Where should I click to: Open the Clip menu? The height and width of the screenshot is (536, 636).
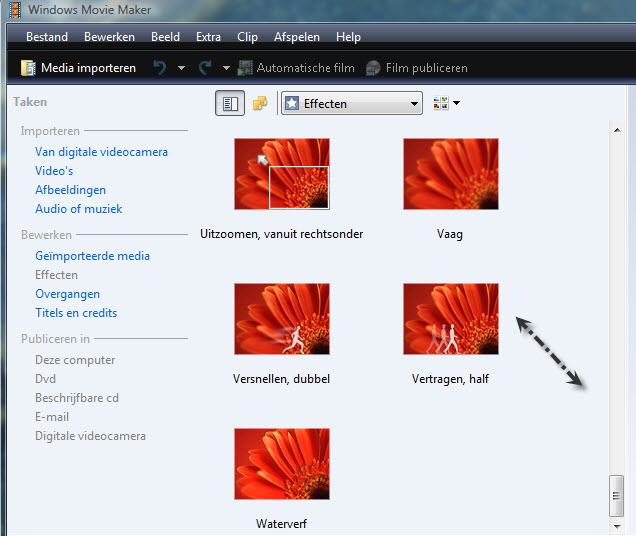(247, 37)
